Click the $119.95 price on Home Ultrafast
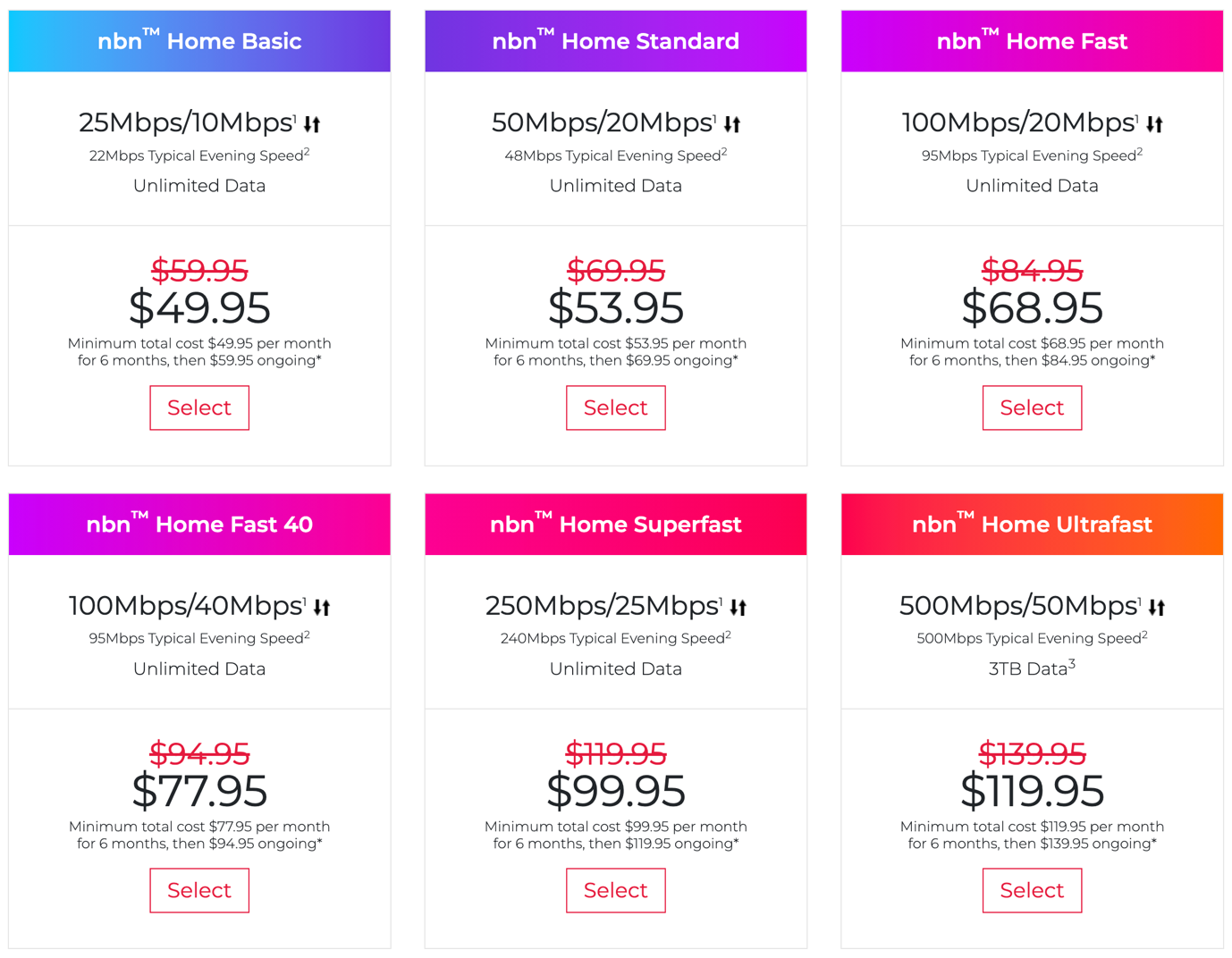Image resolution: width=1232 pixels, height=958 pixels. tap(1032, 790)
